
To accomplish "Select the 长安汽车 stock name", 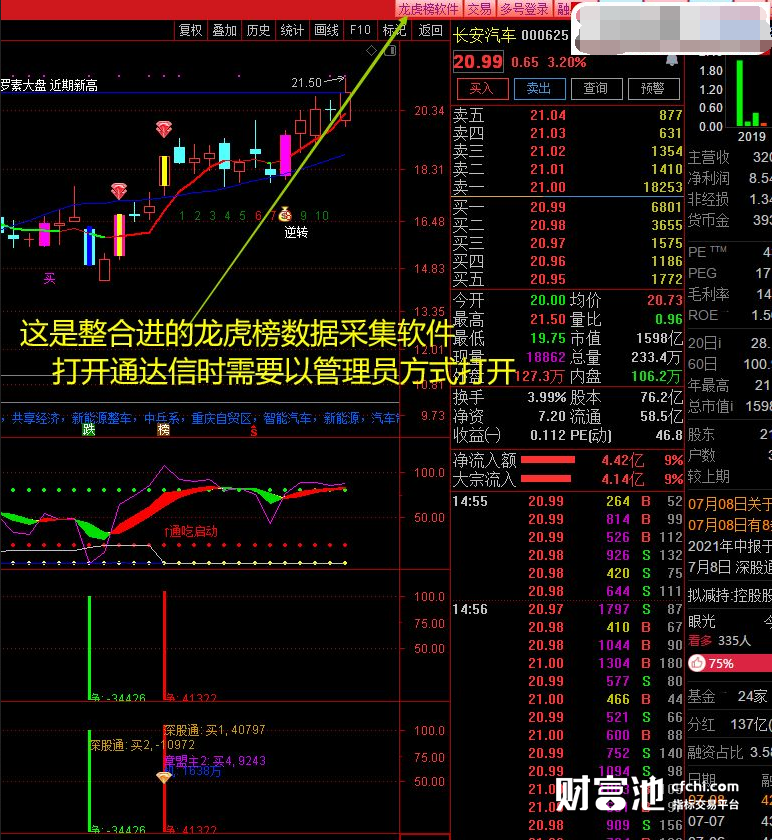I will point(484,35).
